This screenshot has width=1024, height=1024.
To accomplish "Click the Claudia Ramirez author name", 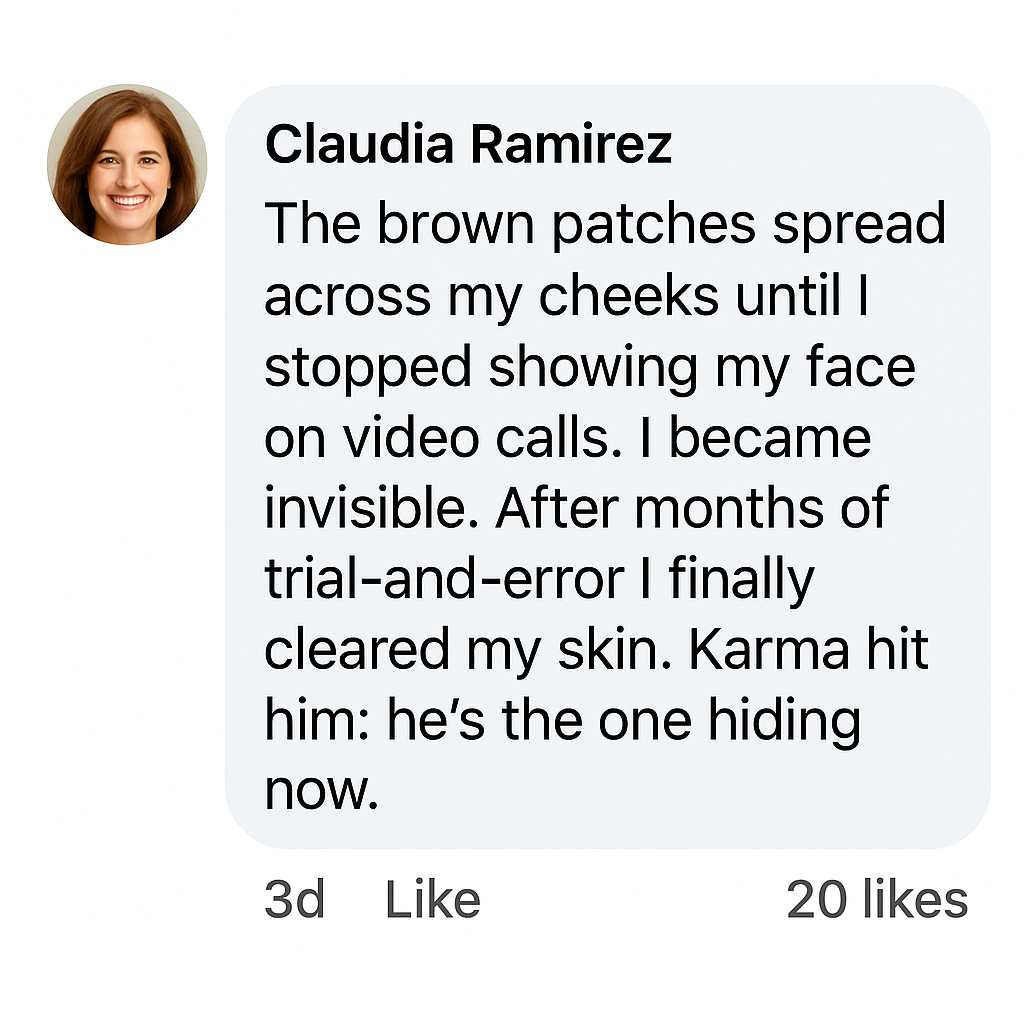I will tap(468, 145).
